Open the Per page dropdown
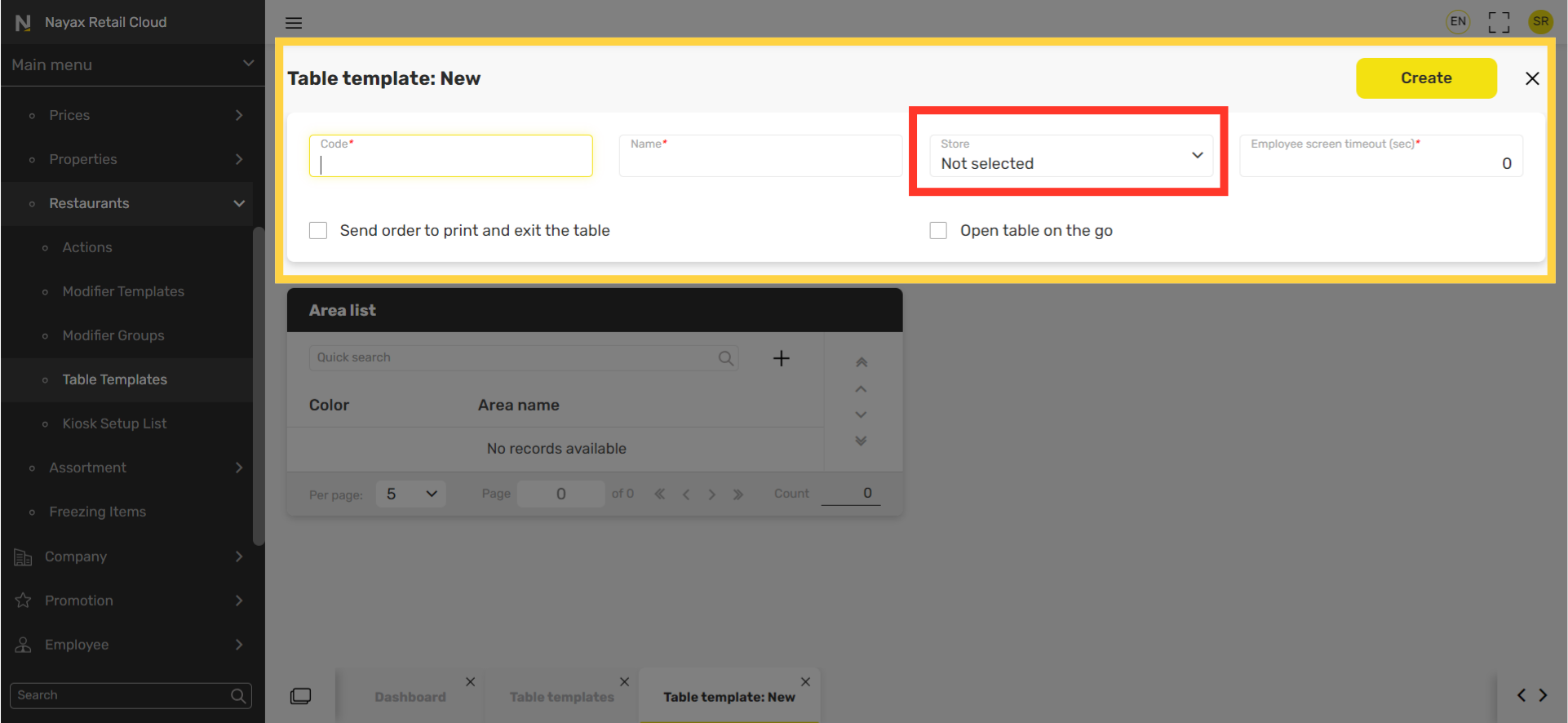Viewport: 1568px width, 723px height. [x=410, y=494]
